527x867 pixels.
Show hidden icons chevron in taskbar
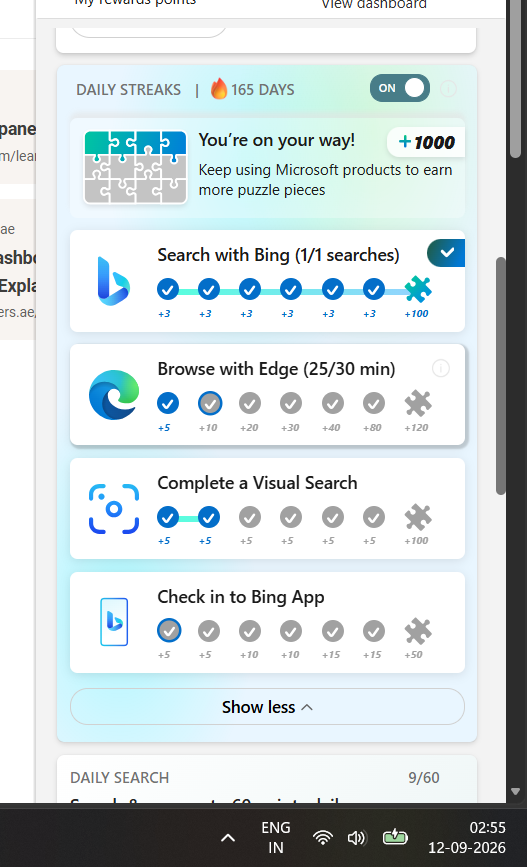[228, 838]
